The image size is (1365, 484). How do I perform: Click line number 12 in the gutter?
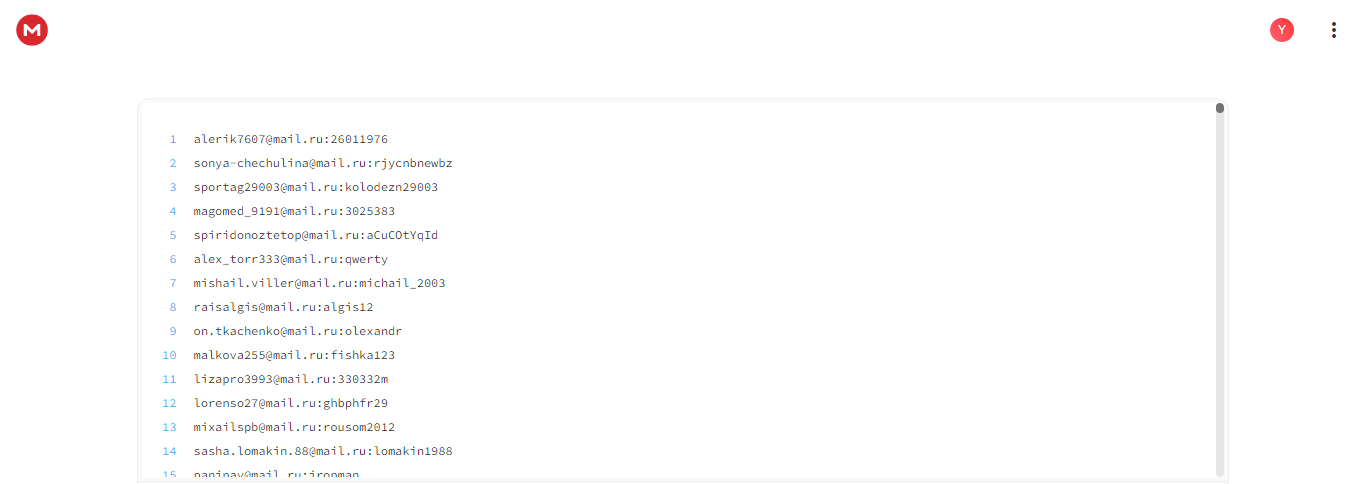(170, 403)
